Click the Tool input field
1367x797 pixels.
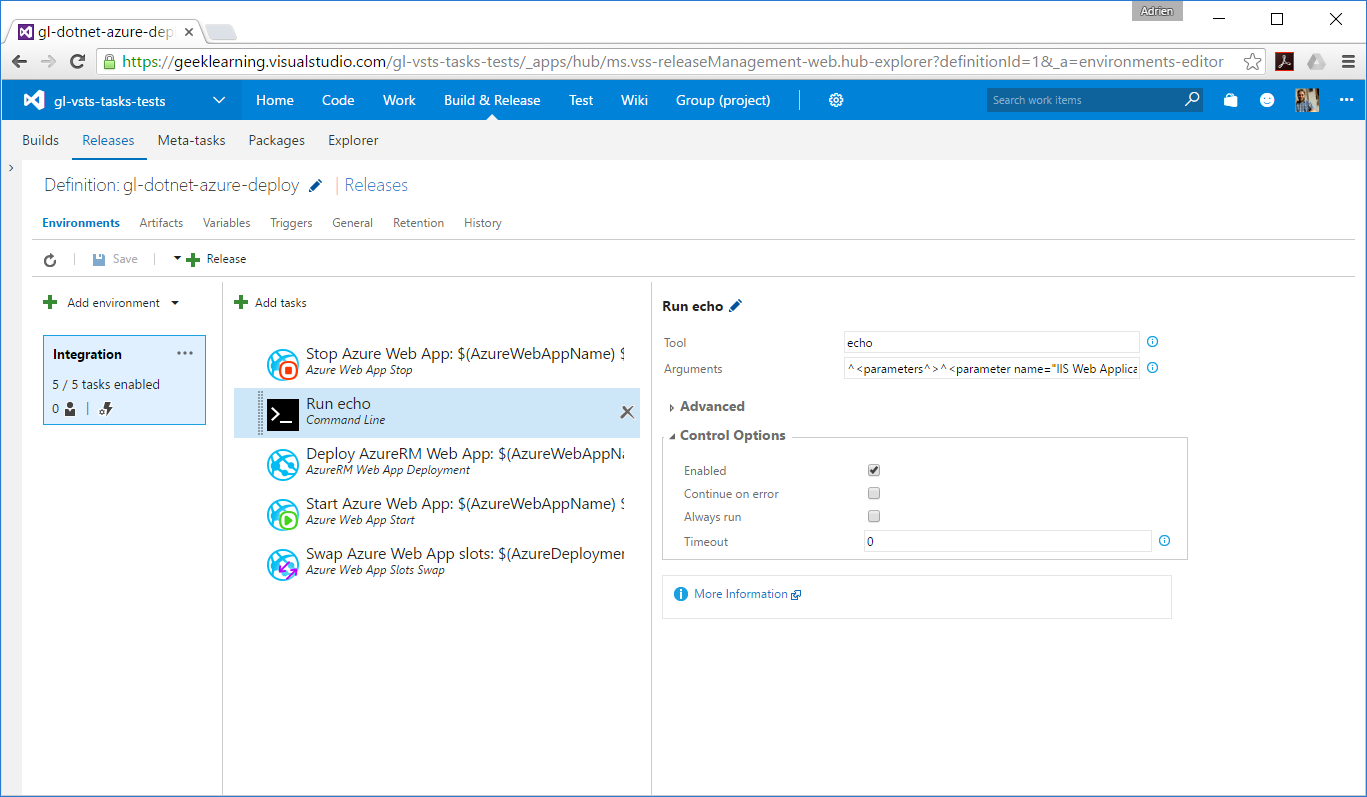[992, 342]
